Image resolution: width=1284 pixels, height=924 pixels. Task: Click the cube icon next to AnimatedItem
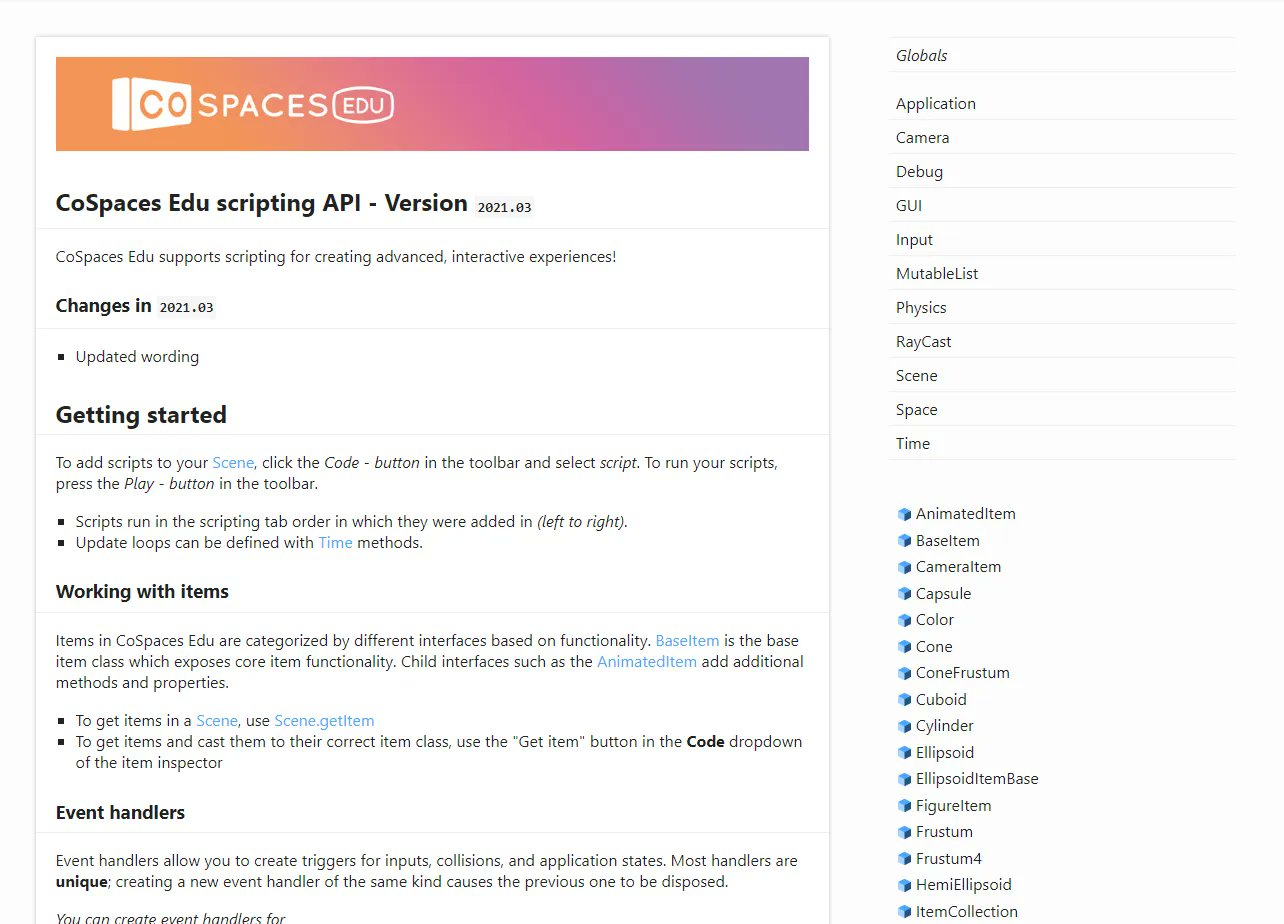(904, 513)
